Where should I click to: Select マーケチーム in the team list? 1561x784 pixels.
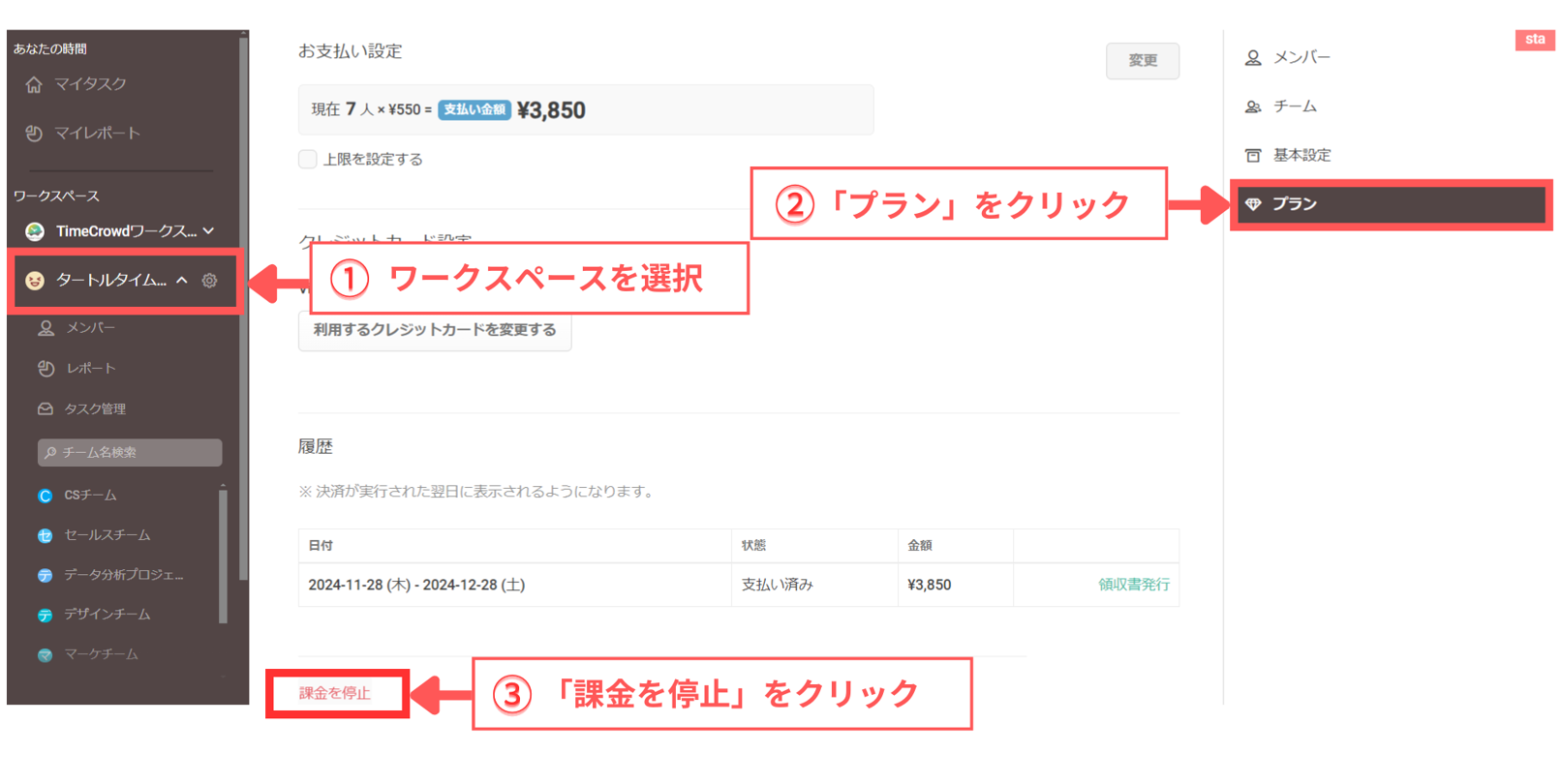coord(101,655)
